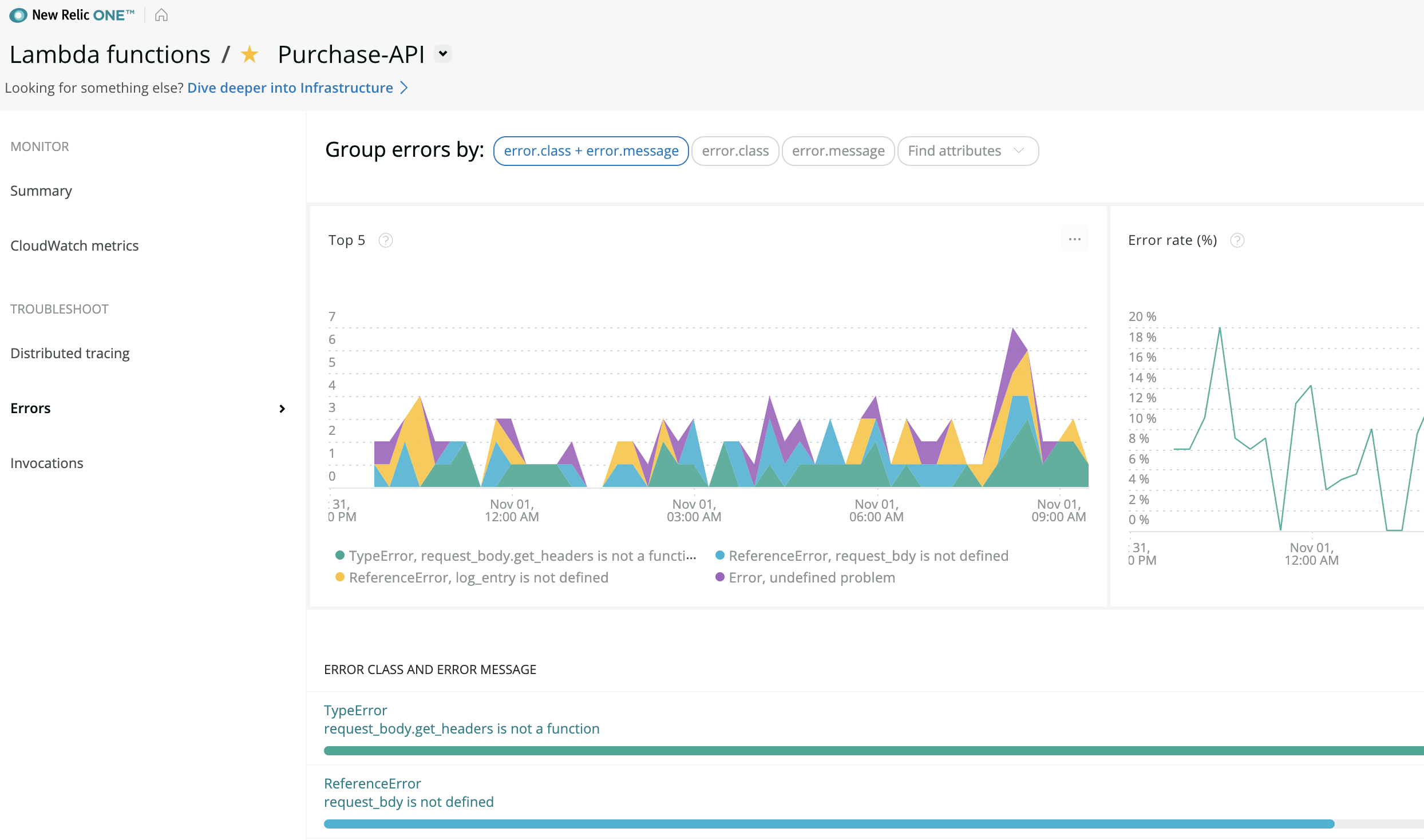Click the 18% peak on Error rate line
Screen dimensions: 1424x840
pyautogui.click(x=1220, y=329)
